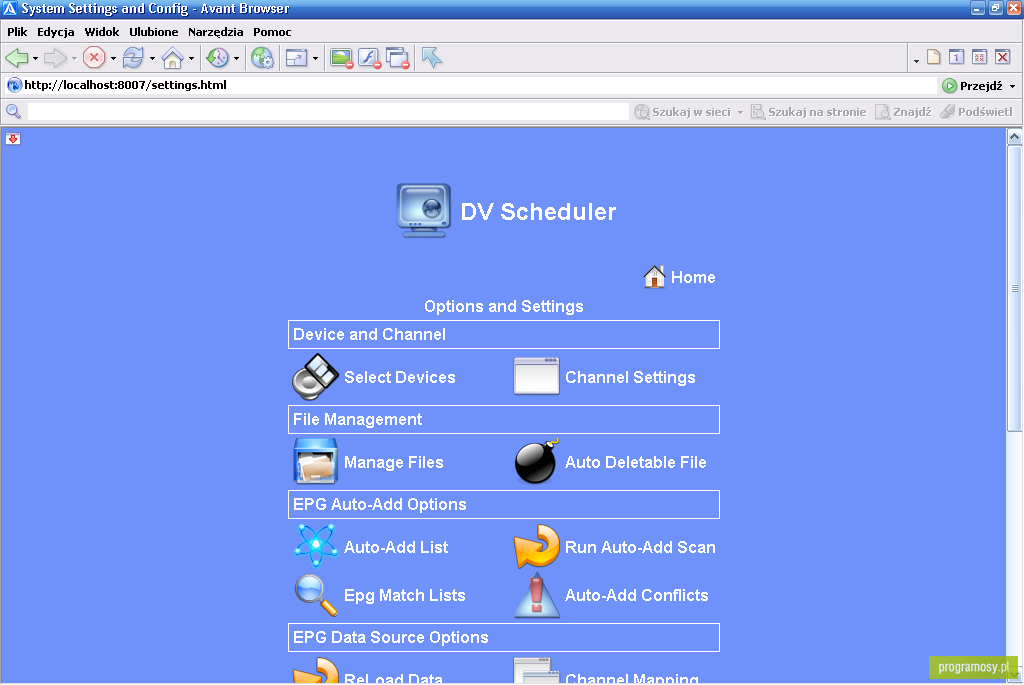Click the search magnifier icon in search bar

[13, 112]
